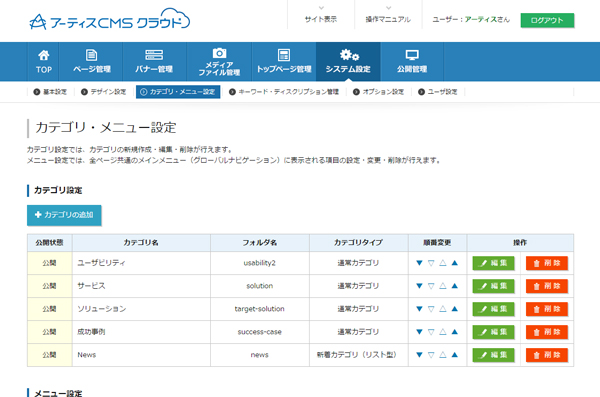The width and height of the screenshot is (600, 397).
Task: Delete the ユーザビリティ category
Action: 547,263
